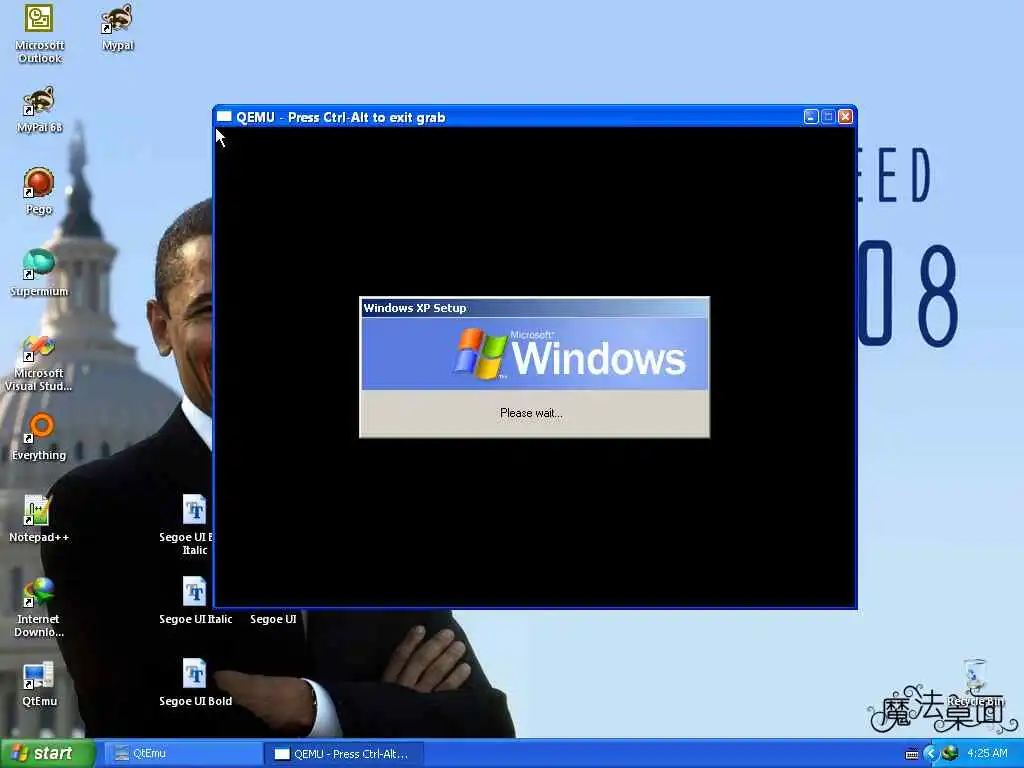Select the Segoe UI Italic font file
The width and height of the screenshot is (1024, 768).
pyautogui.click(x=195, y=601)
